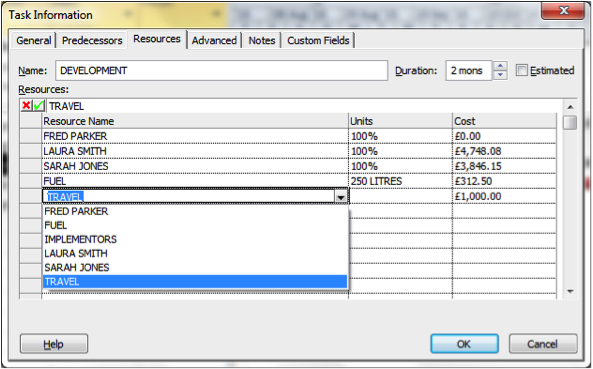Click the Help button
The height and width of the screenshot is (369, 593).
click(x=54, y=344)
